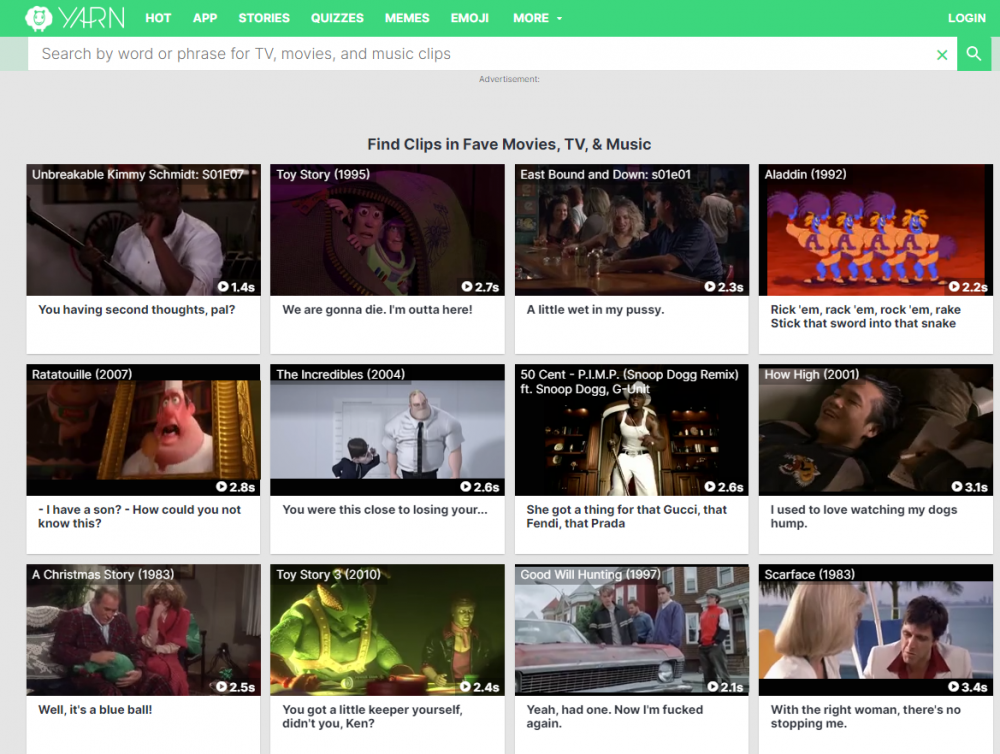The width and height of the screenshot is (1000, 754).
Task: Click the LOGIN link
Action: 967,18
